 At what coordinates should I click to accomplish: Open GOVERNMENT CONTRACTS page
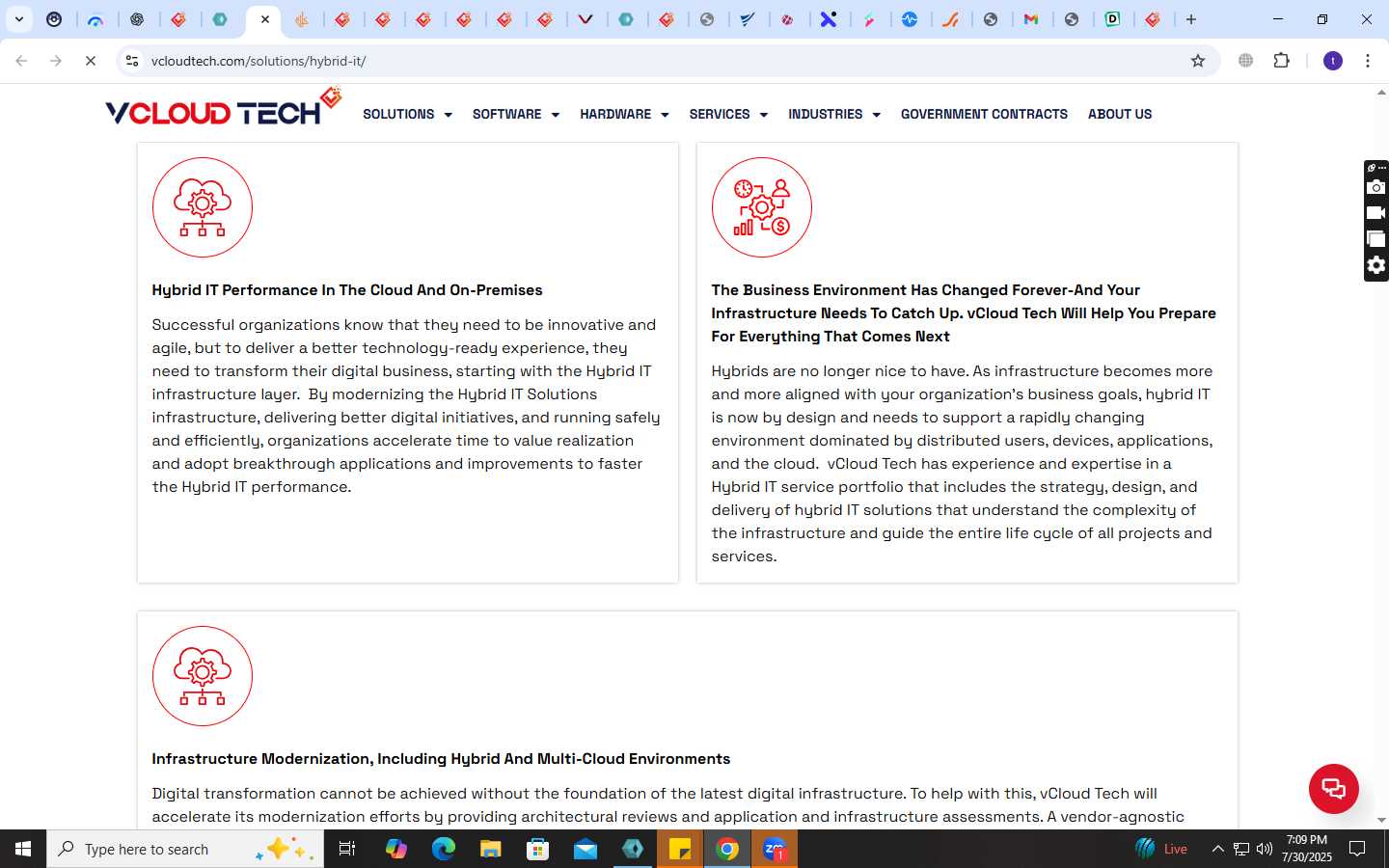(x=984, y=114)
